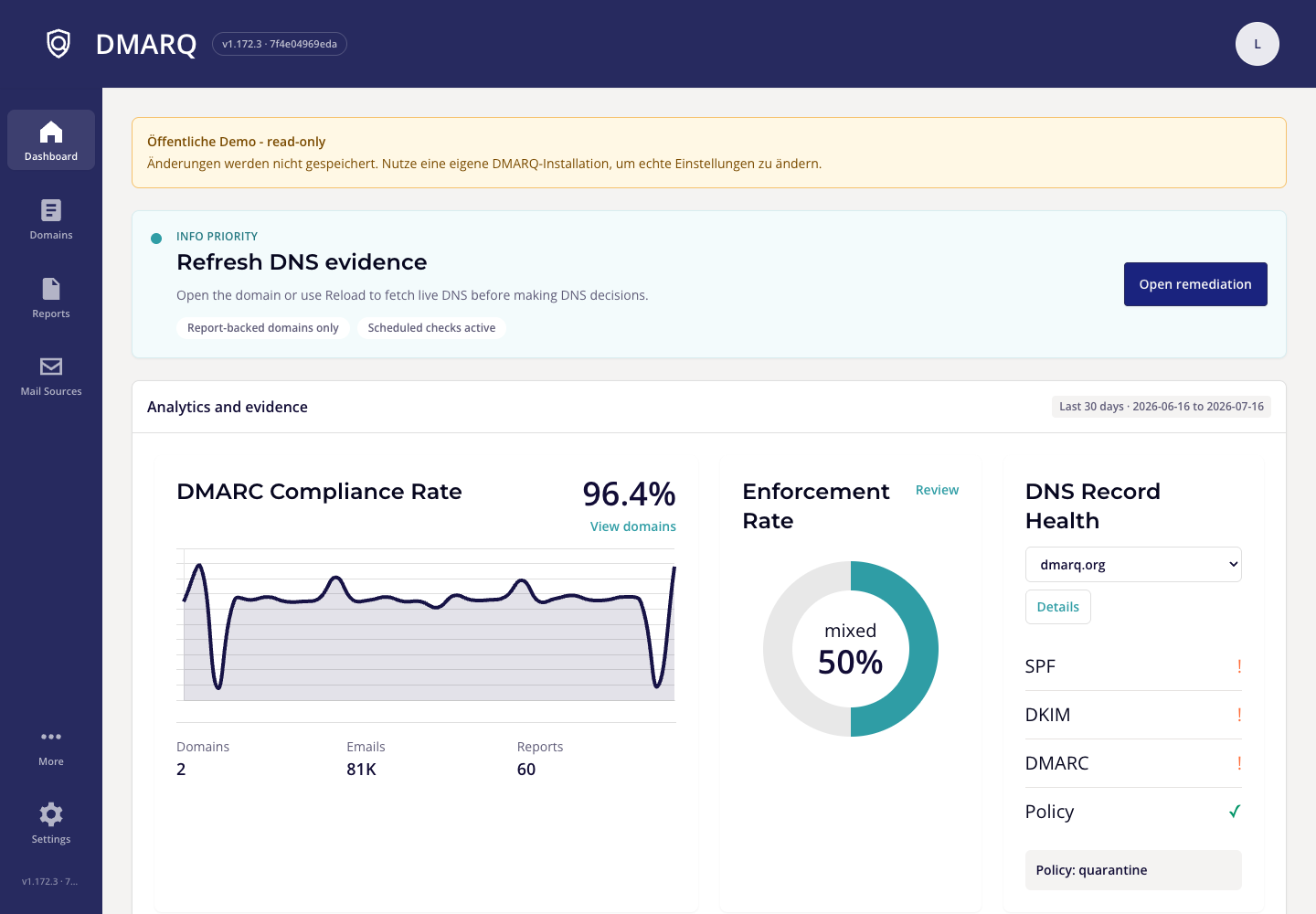Screen dimensions: 1316x914
Task: Click the enforcement rate donut chart
Action: (x=851, y=649)
